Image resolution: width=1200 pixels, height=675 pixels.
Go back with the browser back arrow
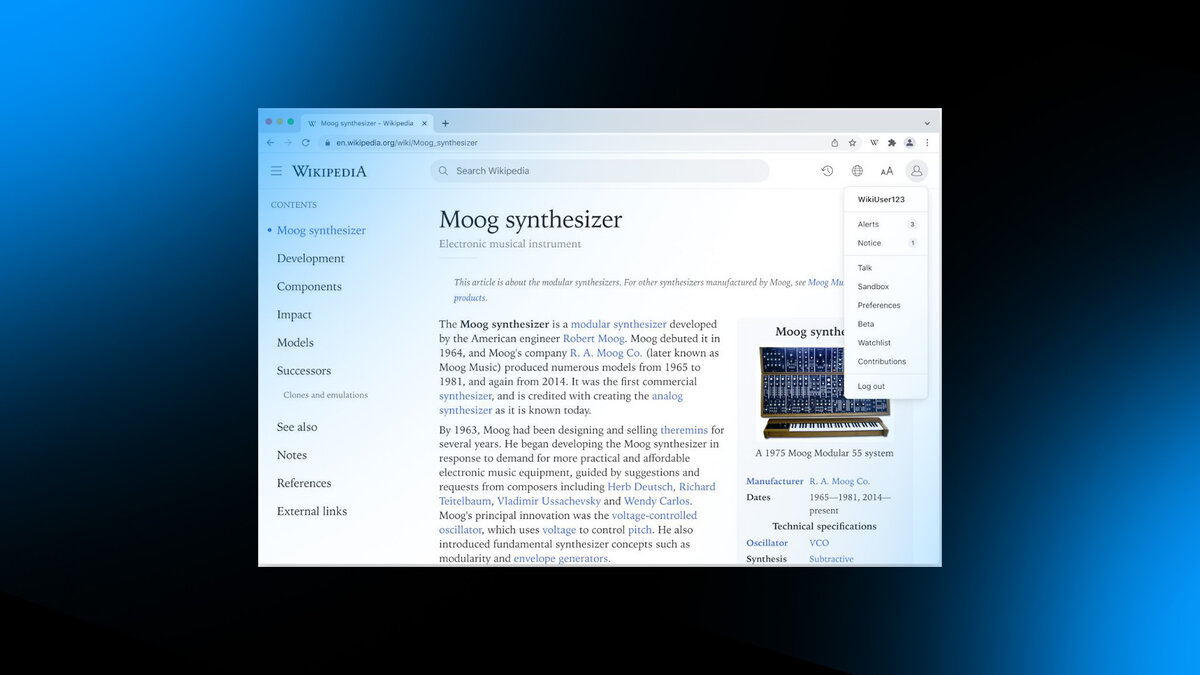tap(270, 143)
